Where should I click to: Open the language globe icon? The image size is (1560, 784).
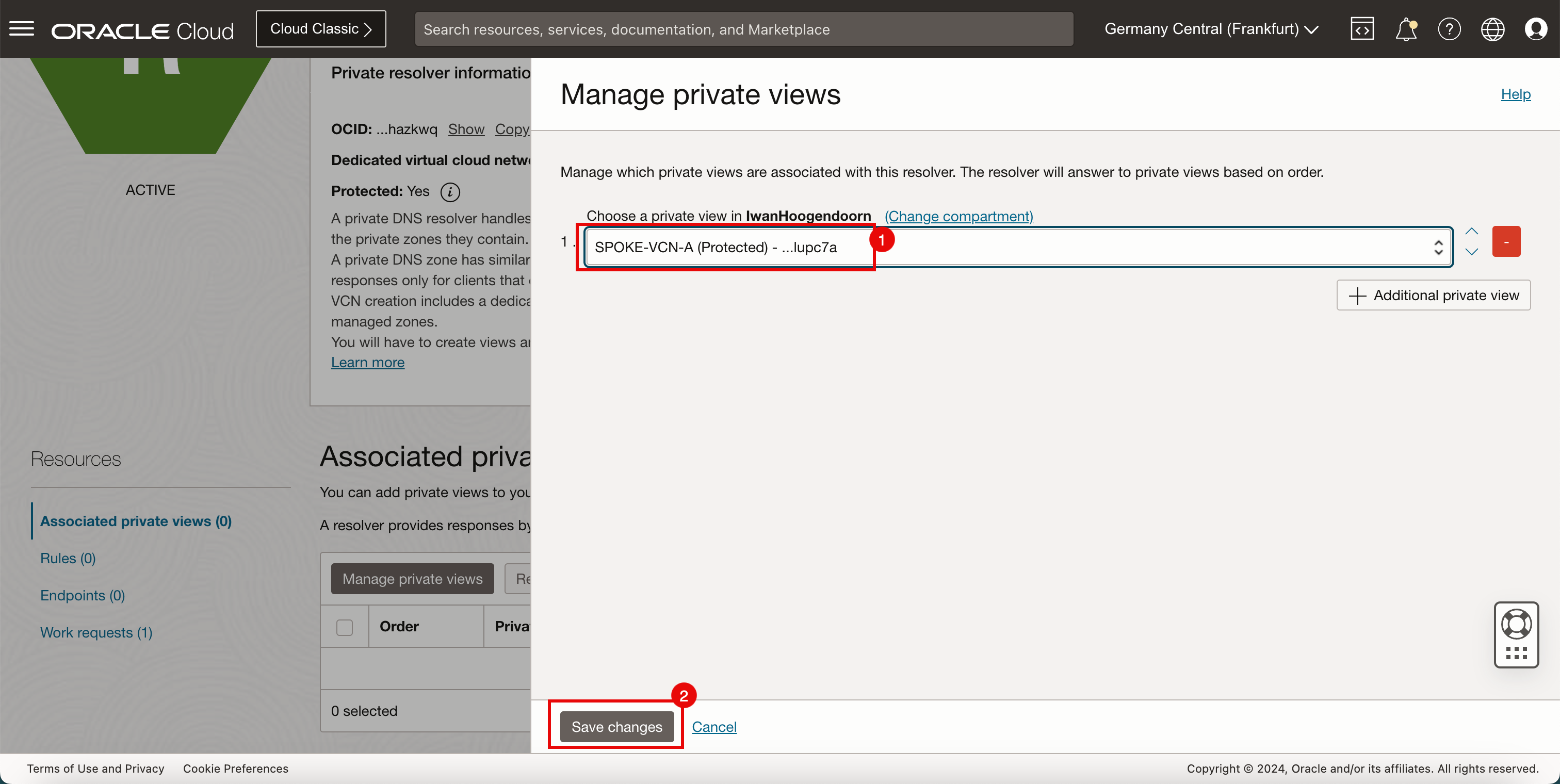click(x=1492, y=28)
